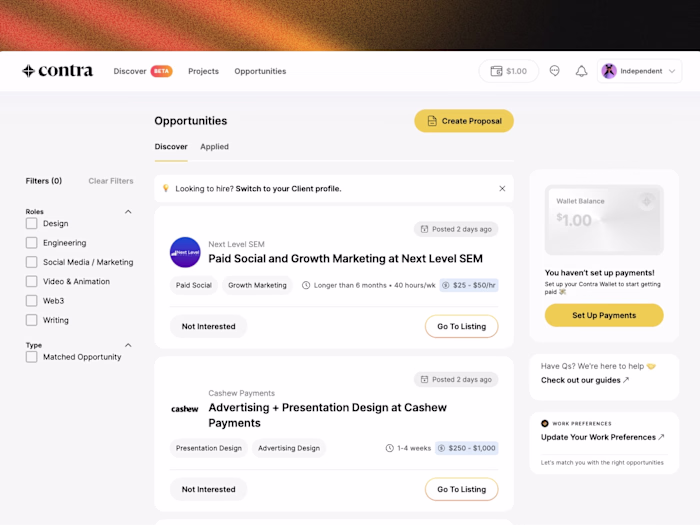This screenshot has width=700, height=525.
Task: Click the Wallet Balance card
Action: click(604, 220)
